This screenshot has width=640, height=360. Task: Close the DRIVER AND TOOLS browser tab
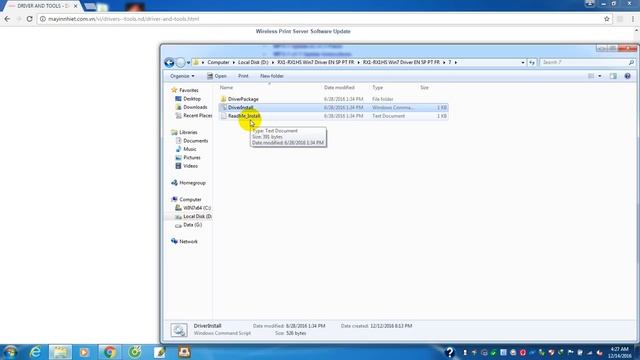click(76, 6)
